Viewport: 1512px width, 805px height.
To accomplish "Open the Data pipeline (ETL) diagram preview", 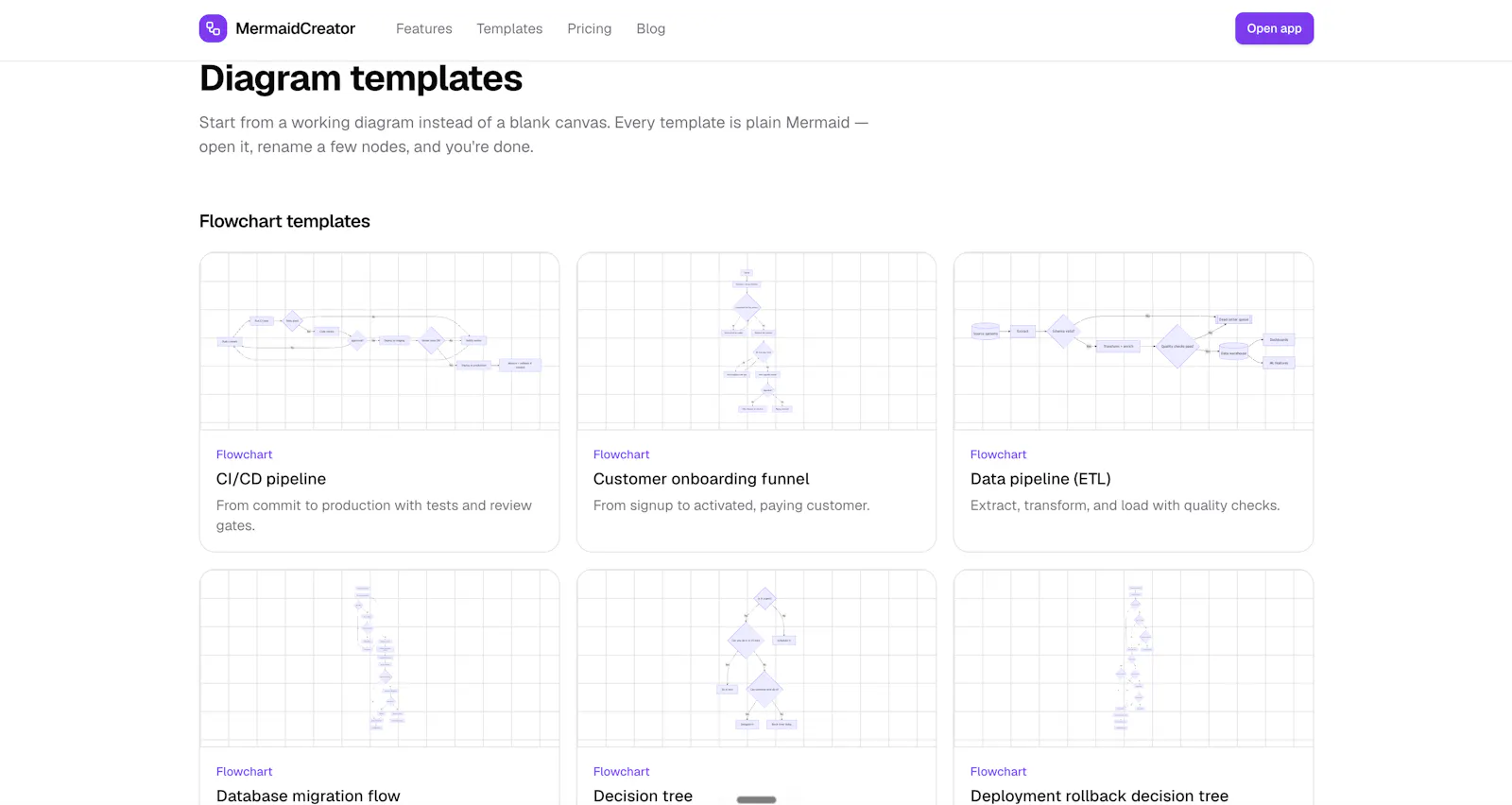I will [1133, 341].
